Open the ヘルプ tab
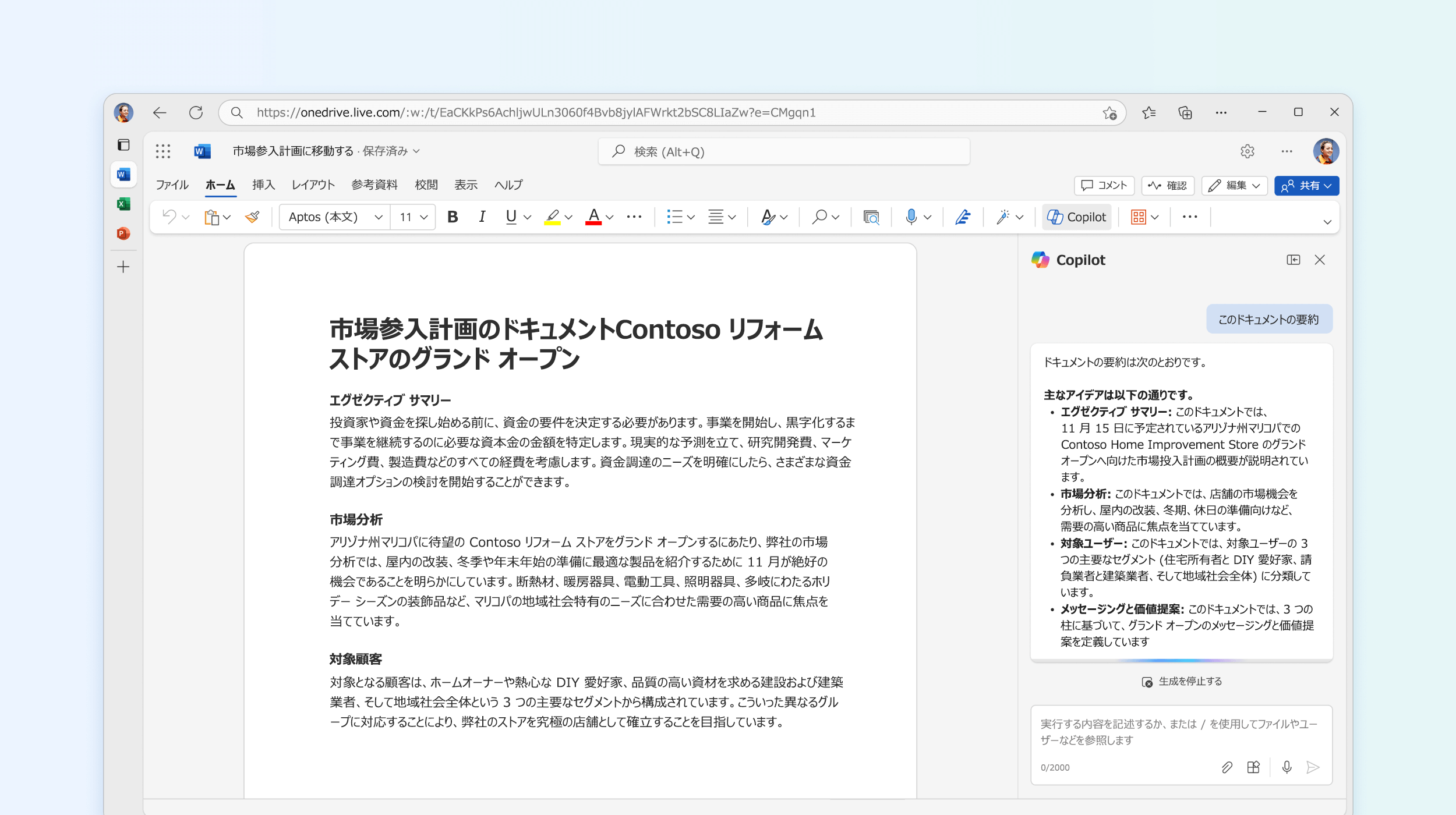 508,185
